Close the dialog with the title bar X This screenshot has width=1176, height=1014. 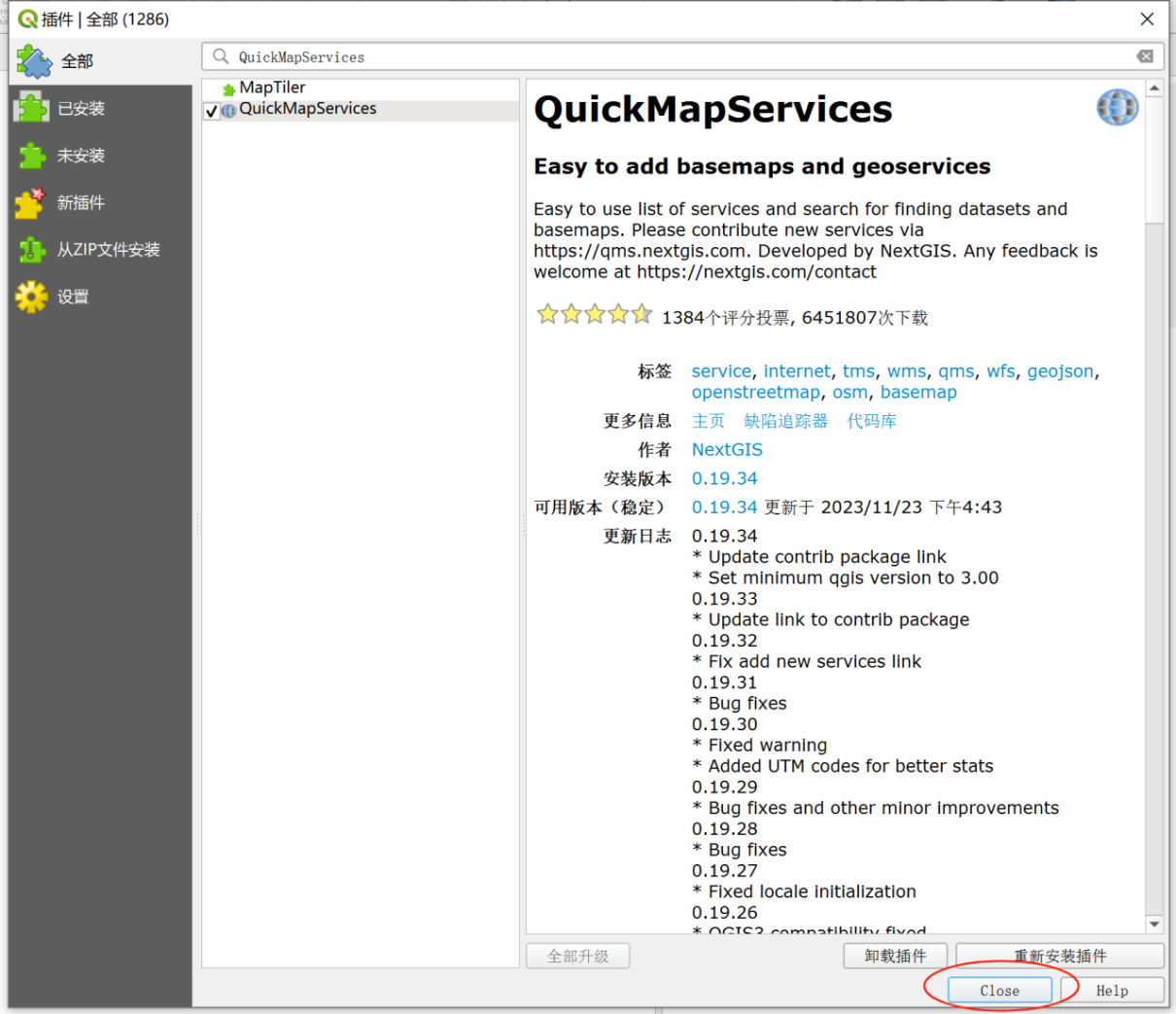click(x=1147, y=19)
